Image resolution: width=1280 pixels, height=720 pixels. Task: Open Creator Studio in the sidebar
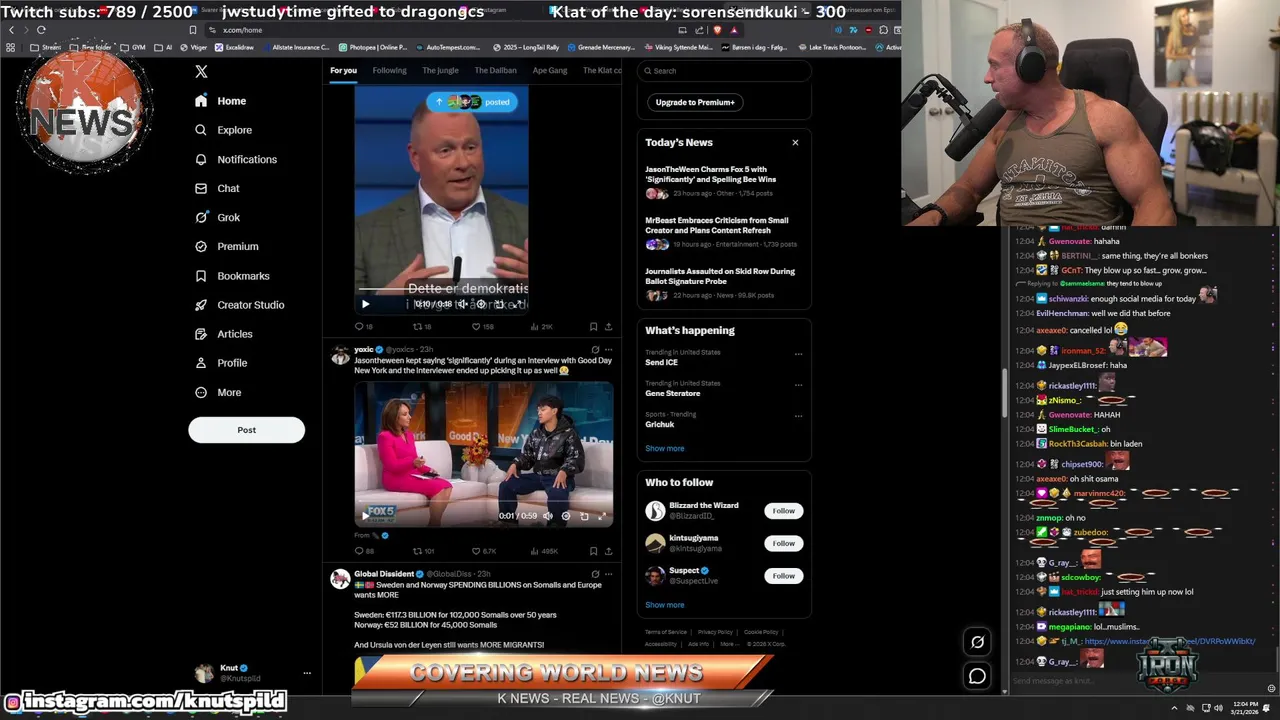[239, 305]
